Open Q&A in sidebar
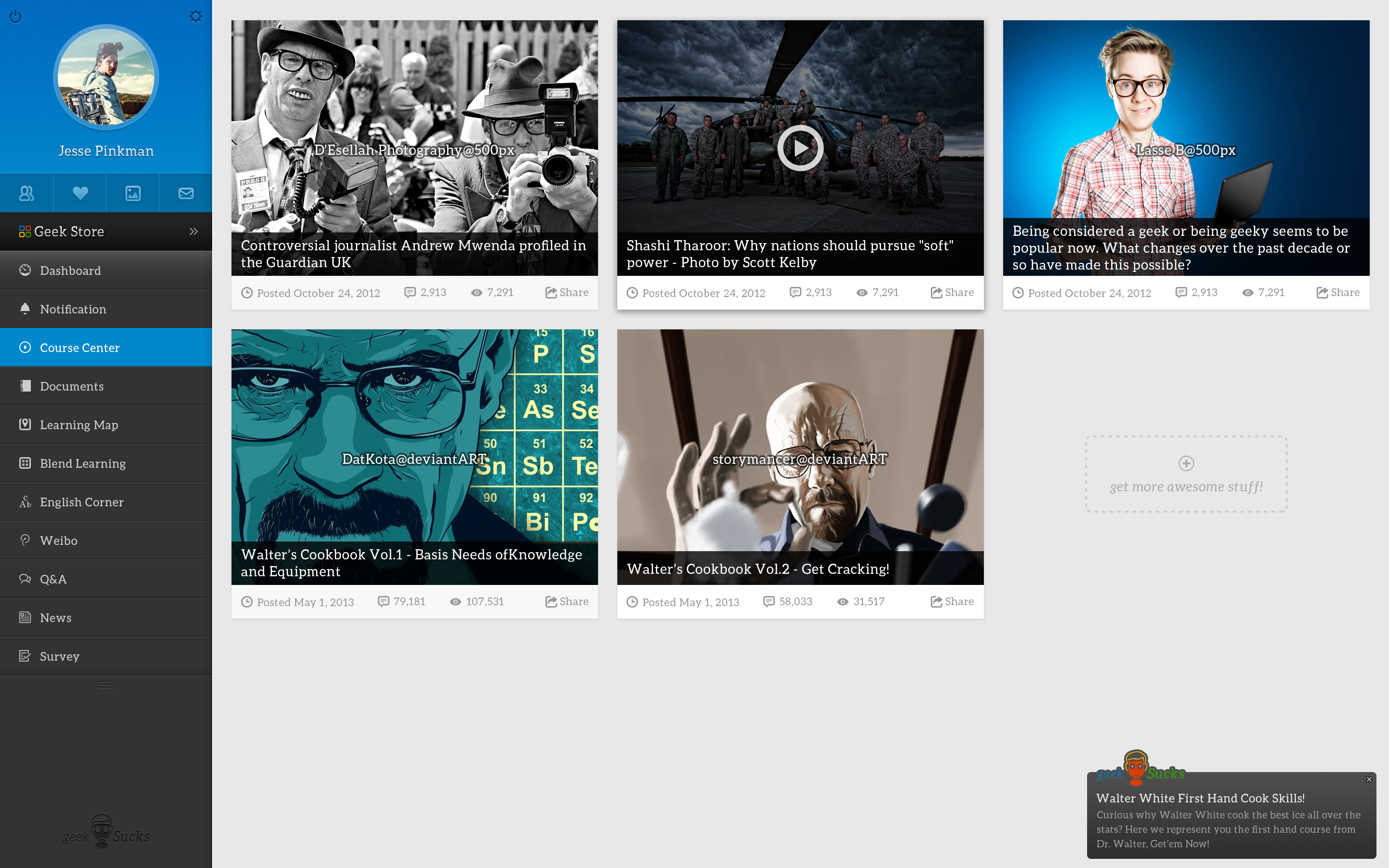 (x=106, y=579)
